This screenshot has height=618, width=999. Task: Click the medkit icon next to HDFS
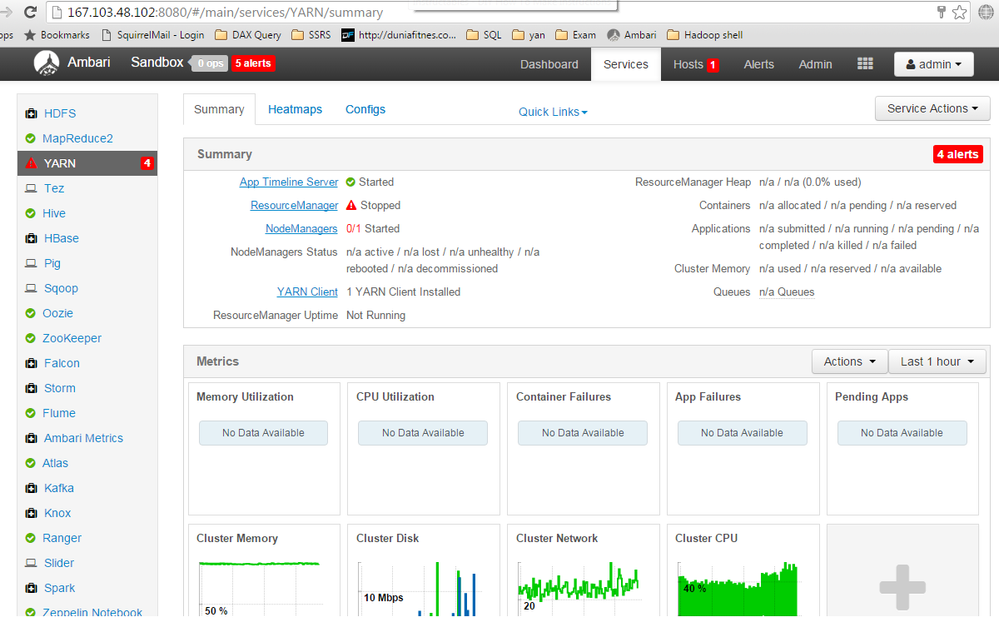[31, 113]
